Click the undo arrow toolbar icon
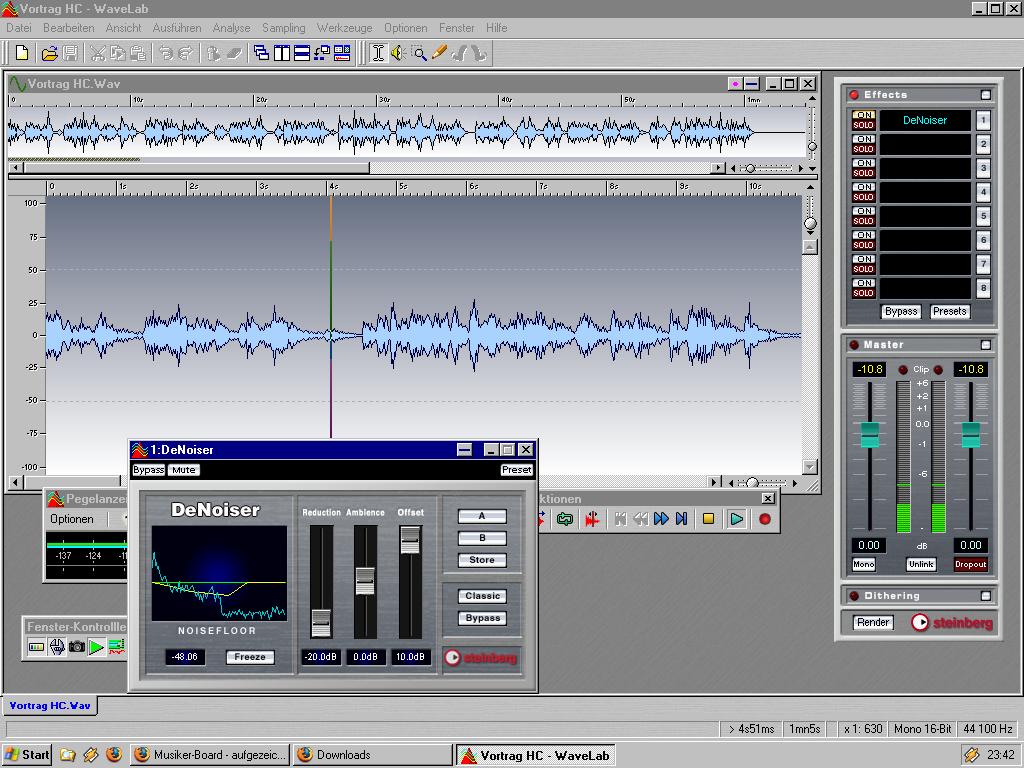 click(x=166, y=53)
